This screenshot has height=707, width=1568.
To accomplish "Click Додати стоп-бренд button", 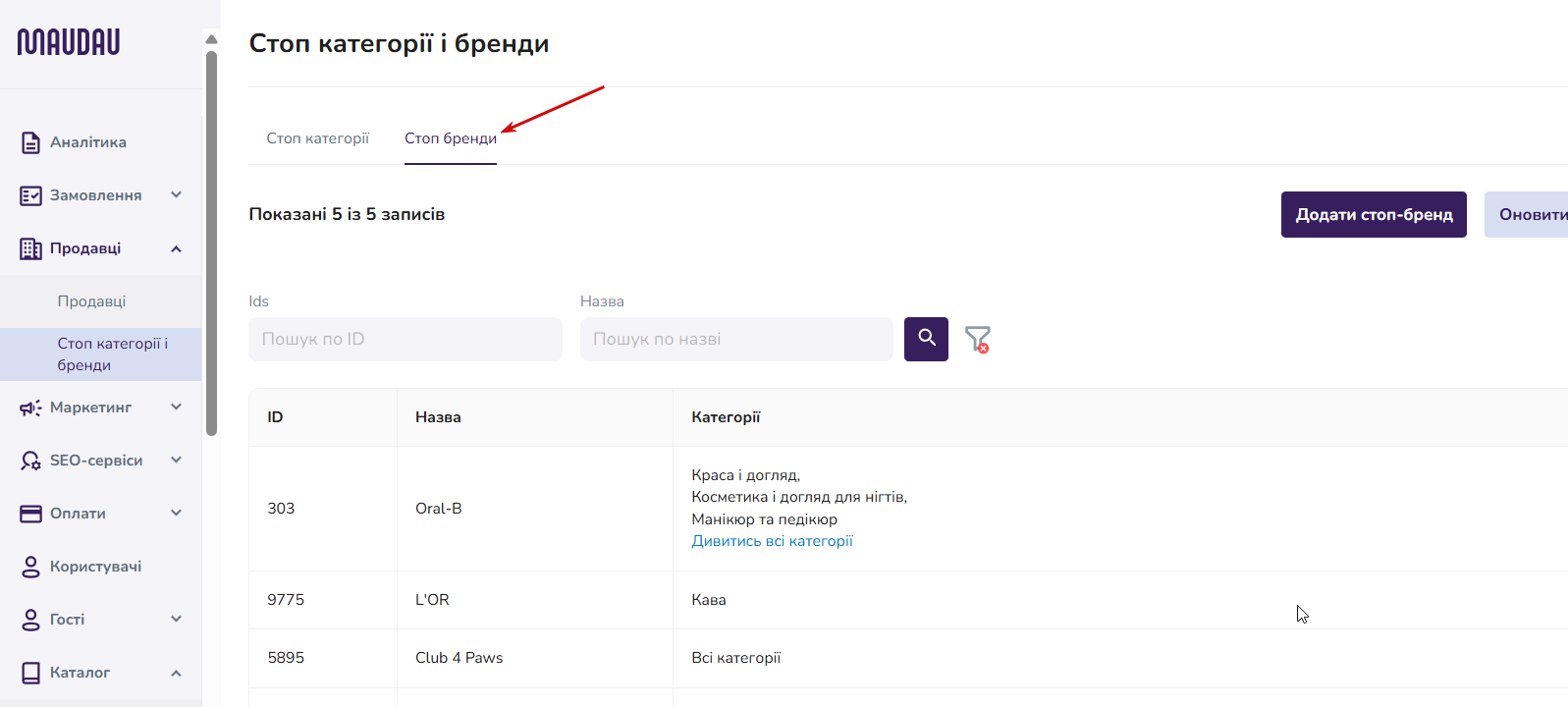I will (1374, 214).
